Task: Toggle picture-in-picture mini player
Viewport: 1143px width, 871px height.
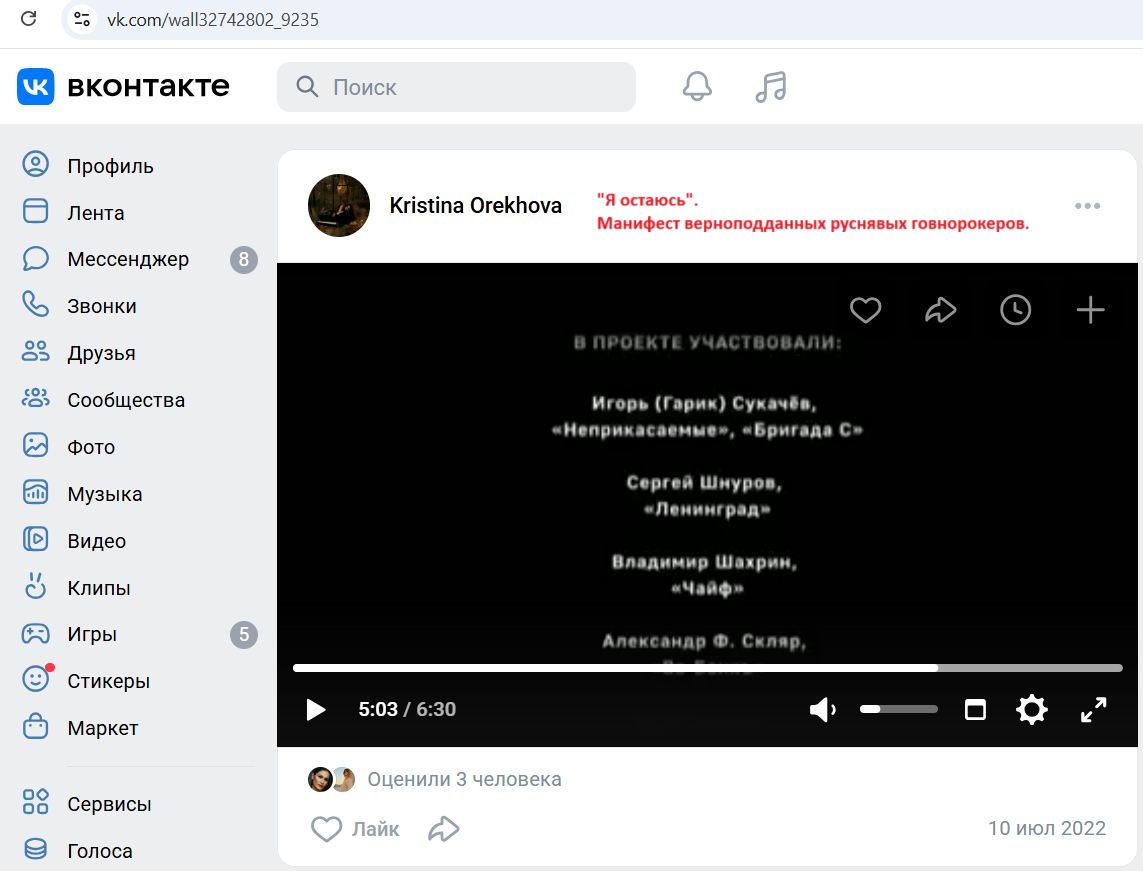Action: point(975,710)
